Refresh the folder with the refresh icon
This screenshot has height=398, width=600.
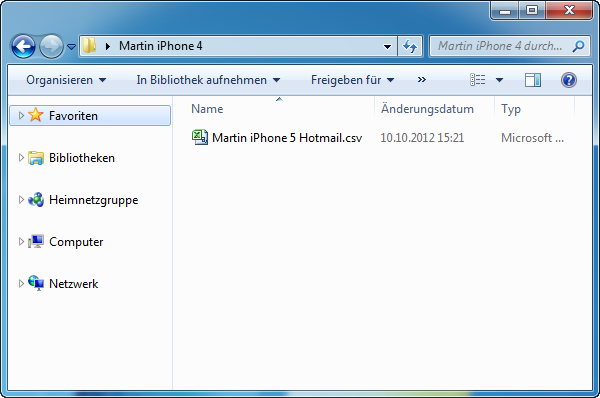coord(410,47)
